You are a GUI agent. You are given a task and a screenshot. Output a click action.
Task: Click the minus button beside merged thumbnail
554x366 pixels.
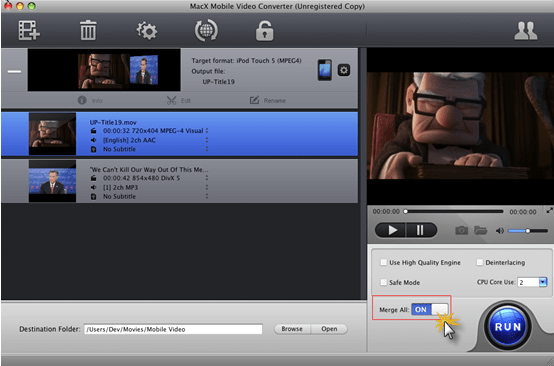[14, 72]
